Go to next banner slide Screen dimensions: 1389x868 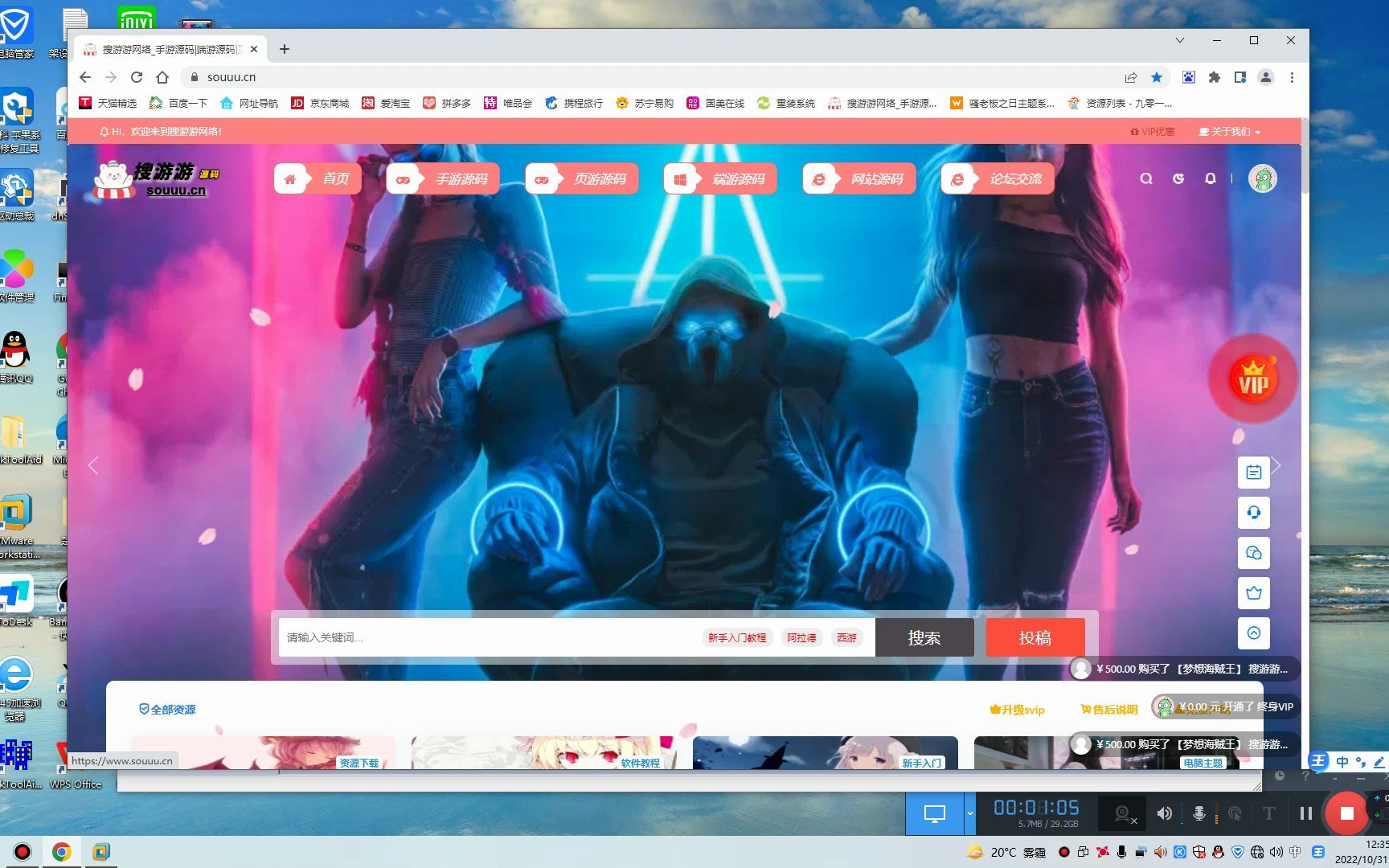[1276, 465]
